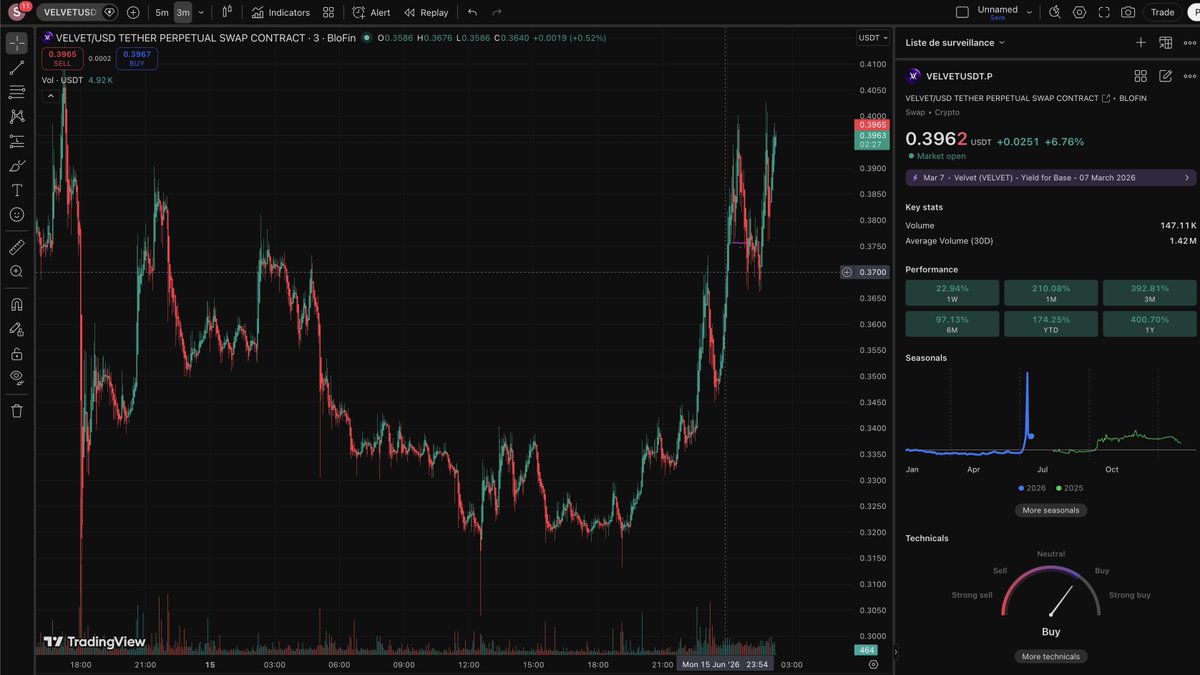
Task: Select the crosshair cursor tool
Action: click(17, 43)
